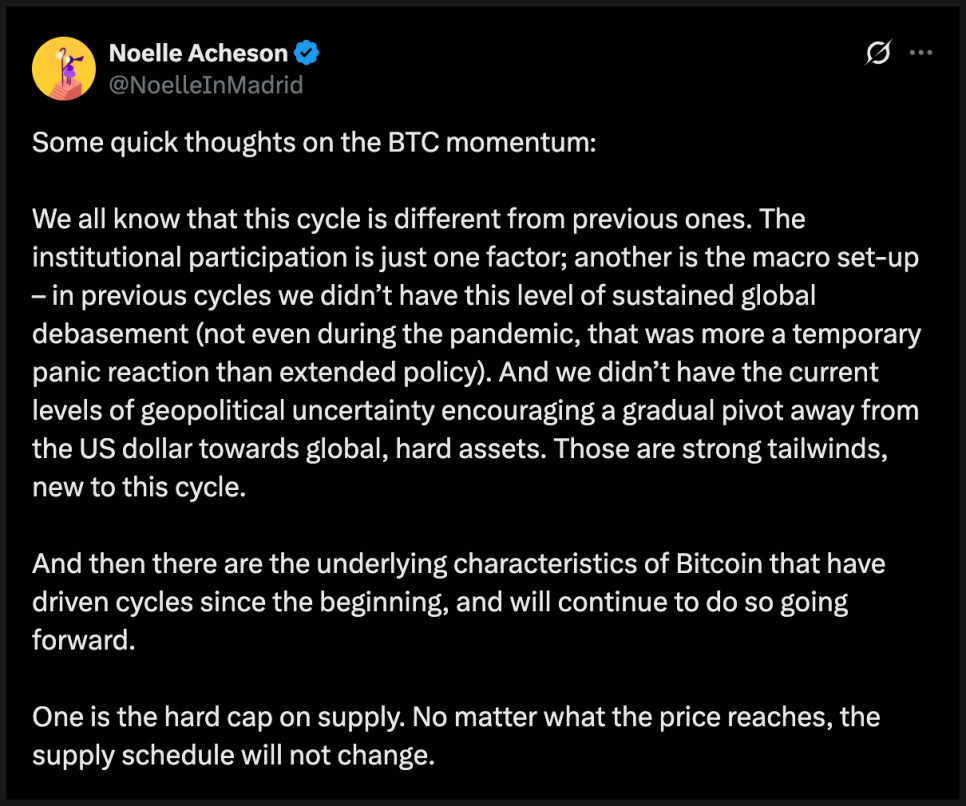Viewport: 966px width, 806px height.
Task: Click the text 'supply schedule will not change.'
Action: point(233,755)
